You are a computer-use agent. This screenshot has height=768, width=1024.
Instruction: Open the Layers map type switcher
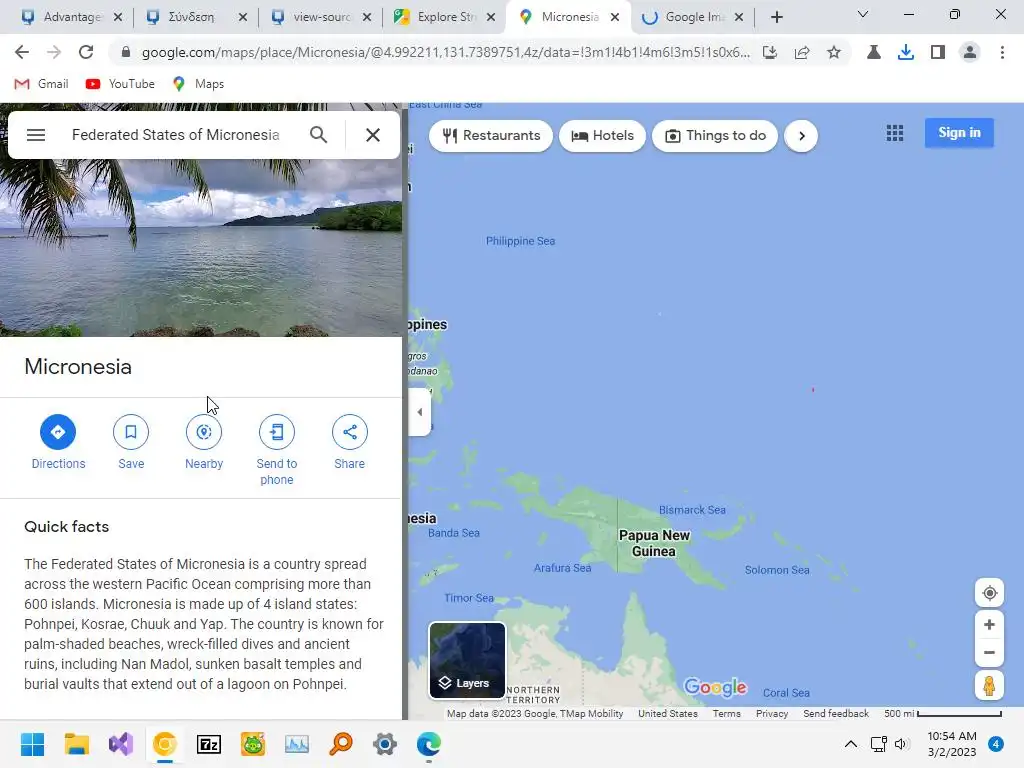467,660
